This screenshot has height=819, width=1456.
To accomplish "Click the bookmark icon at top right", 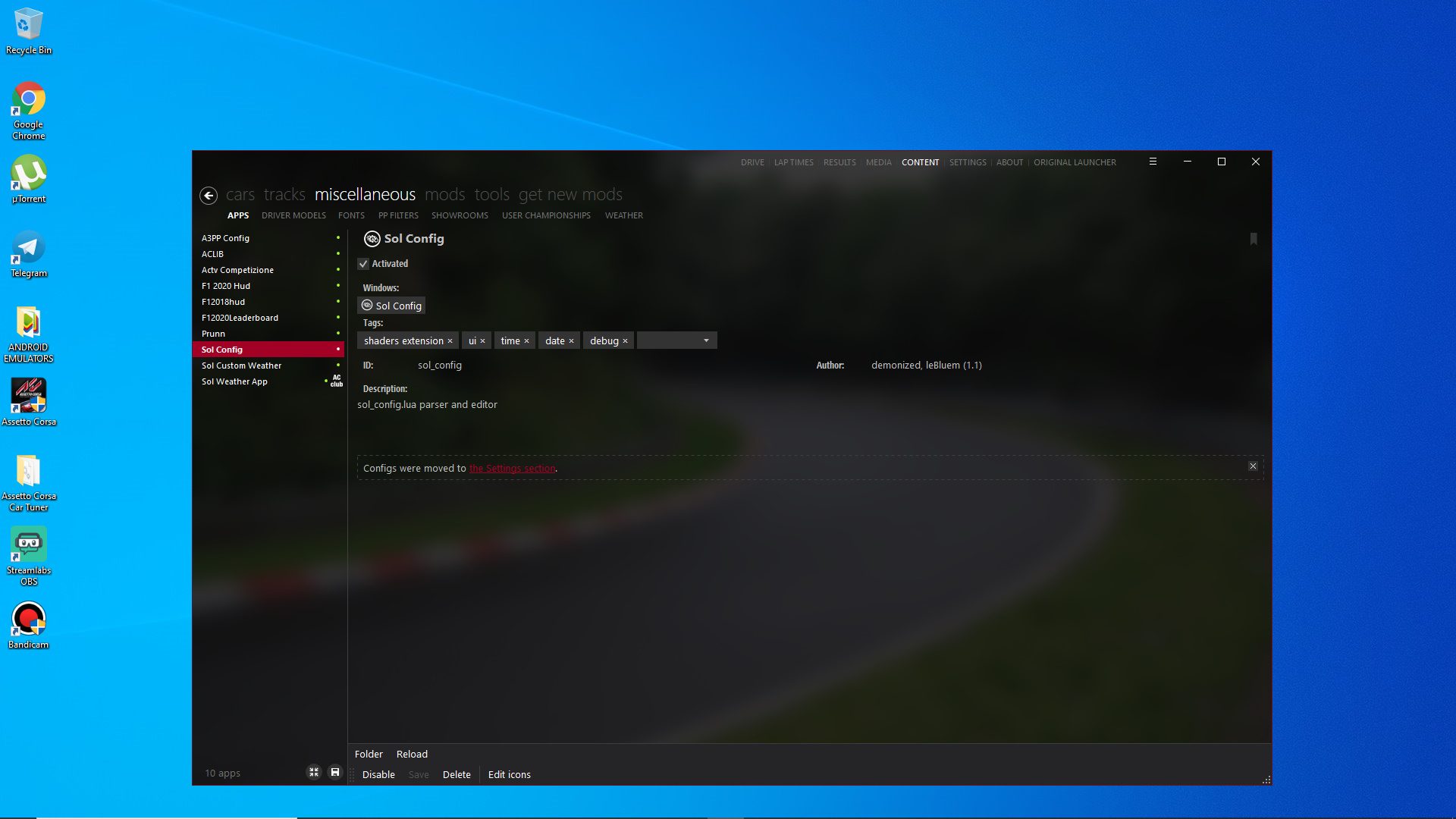I will click(x=1254, y=240).
